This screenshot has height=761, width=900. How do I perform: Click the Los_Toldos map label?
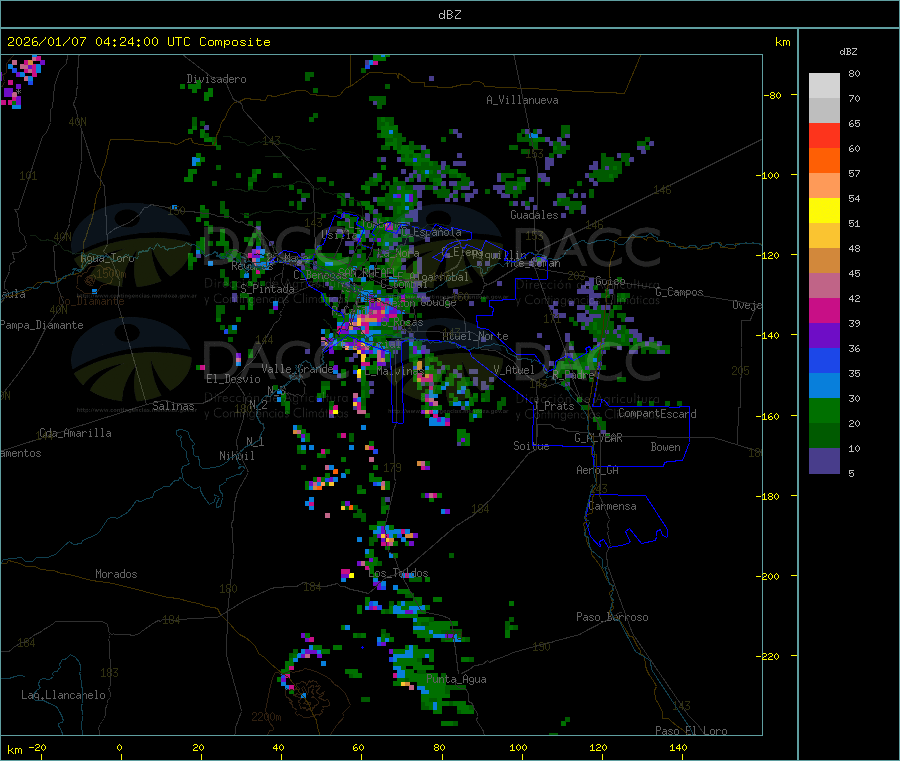pos(398,573)
